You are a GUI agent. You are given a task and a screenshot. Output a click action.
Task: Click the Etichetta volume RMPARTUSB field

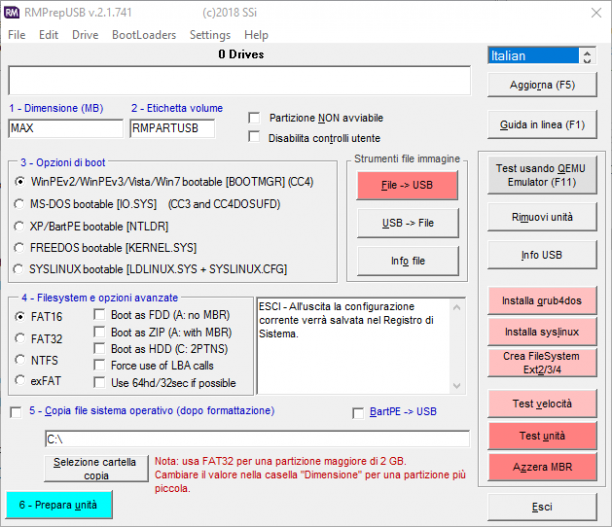tap(172, 128)
